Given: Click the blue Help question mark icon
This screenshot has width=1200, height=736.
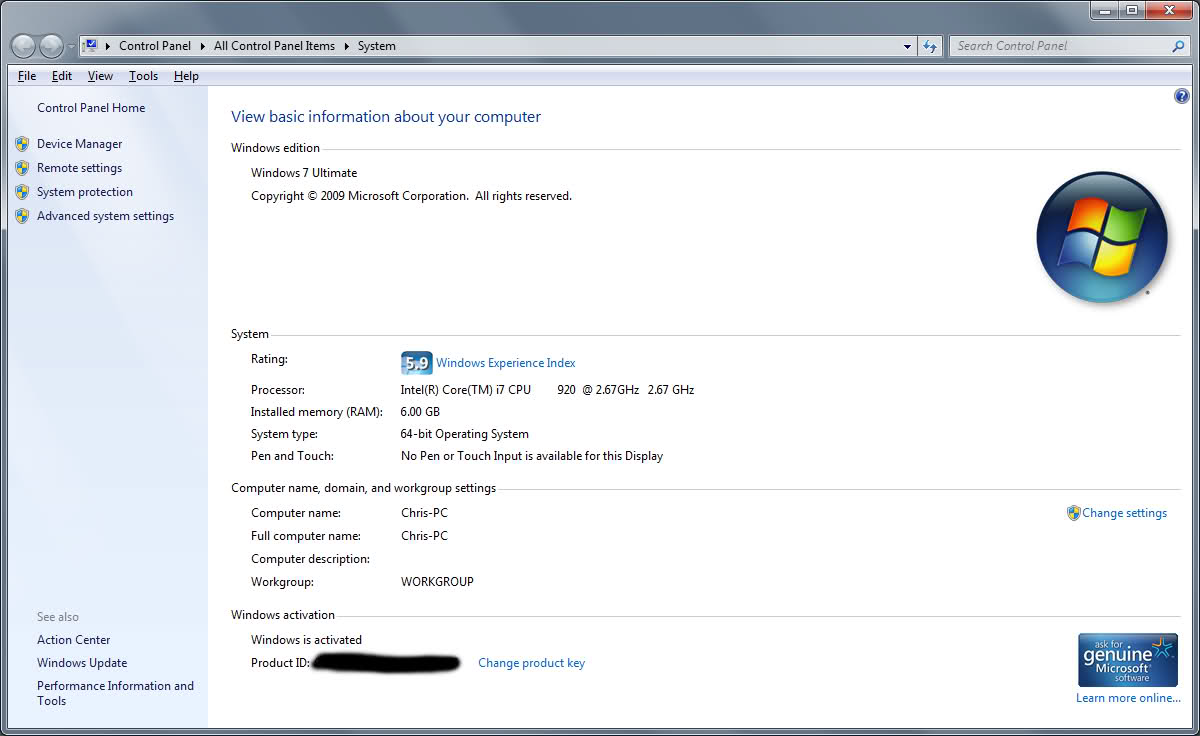Looking at the screenshot, I should (x=1182, y=96).
